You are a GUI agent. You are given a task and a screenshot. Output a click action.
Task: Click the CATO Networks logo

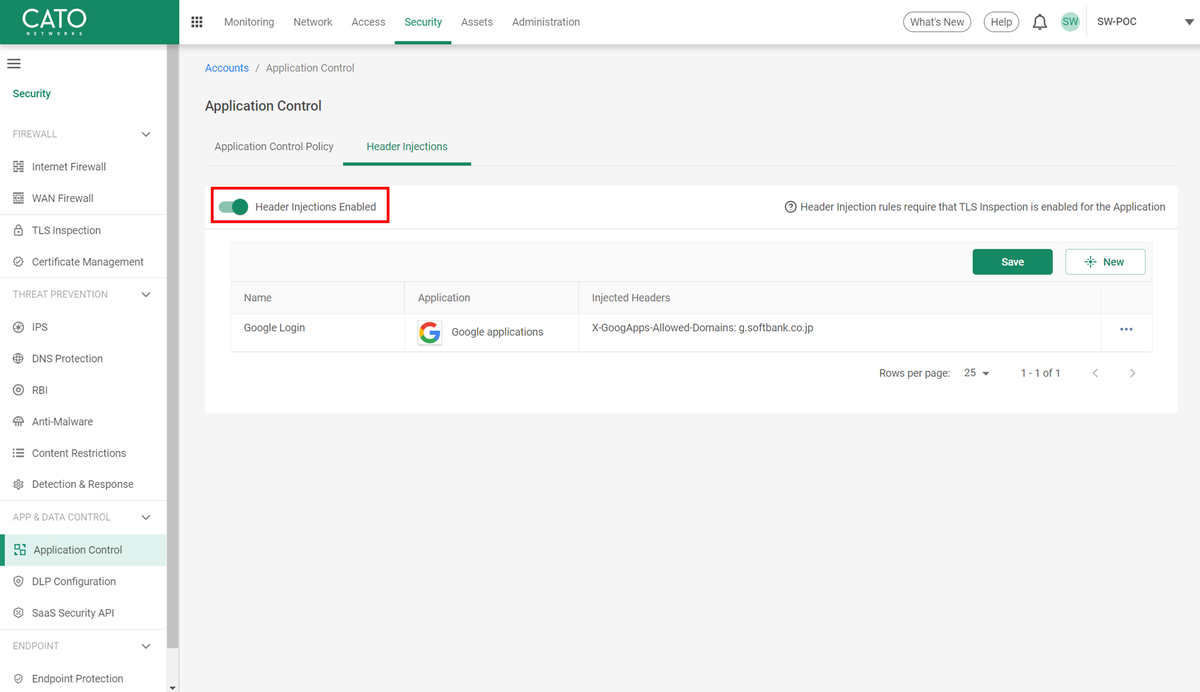[x=54, y=21]
